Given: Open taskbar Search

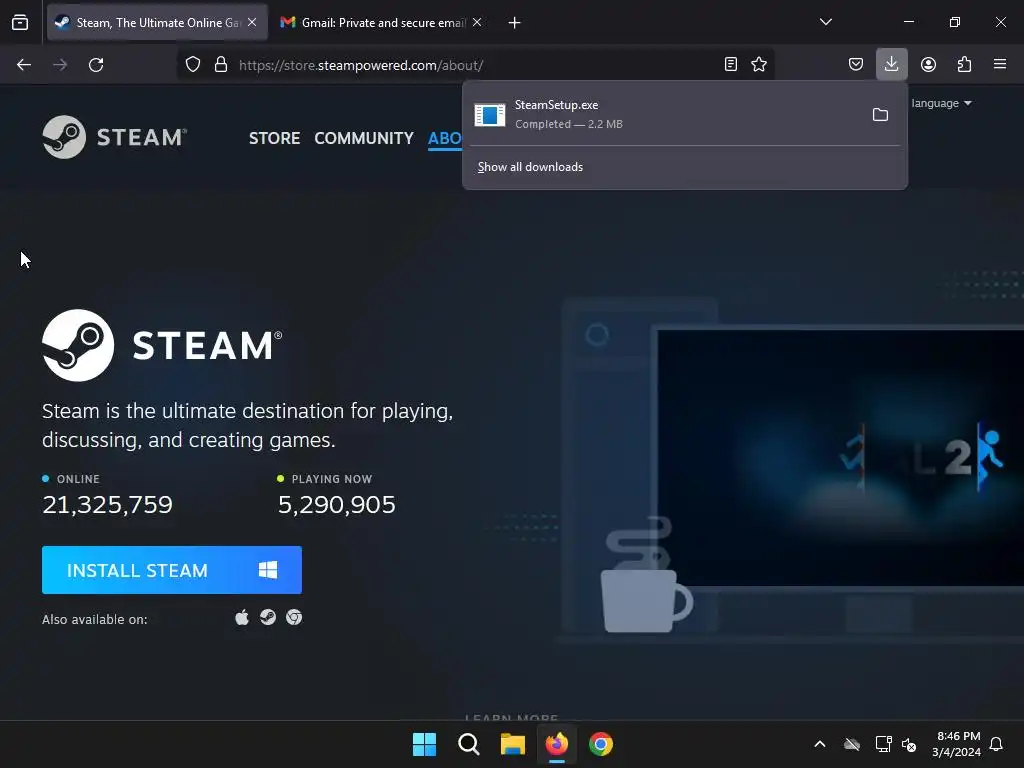Looking at the screenshot, I should click(x=469, y=744).
